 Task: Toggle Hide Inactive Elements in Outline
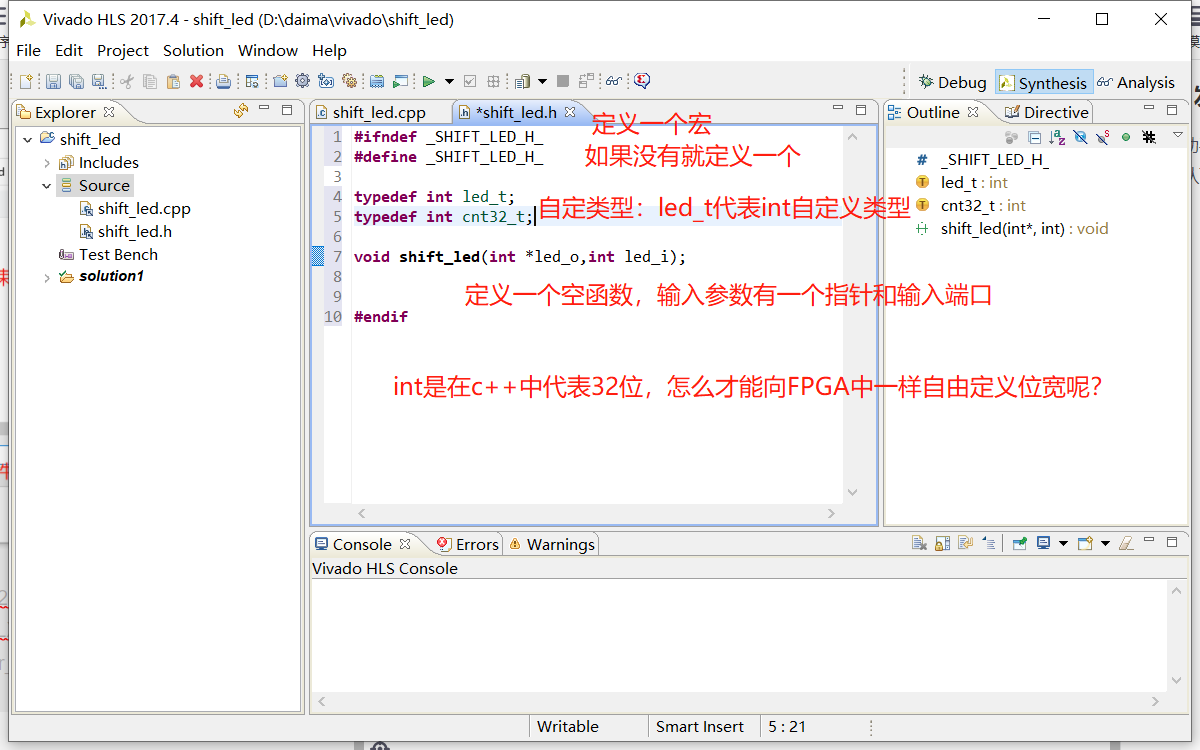point(1149,137)
